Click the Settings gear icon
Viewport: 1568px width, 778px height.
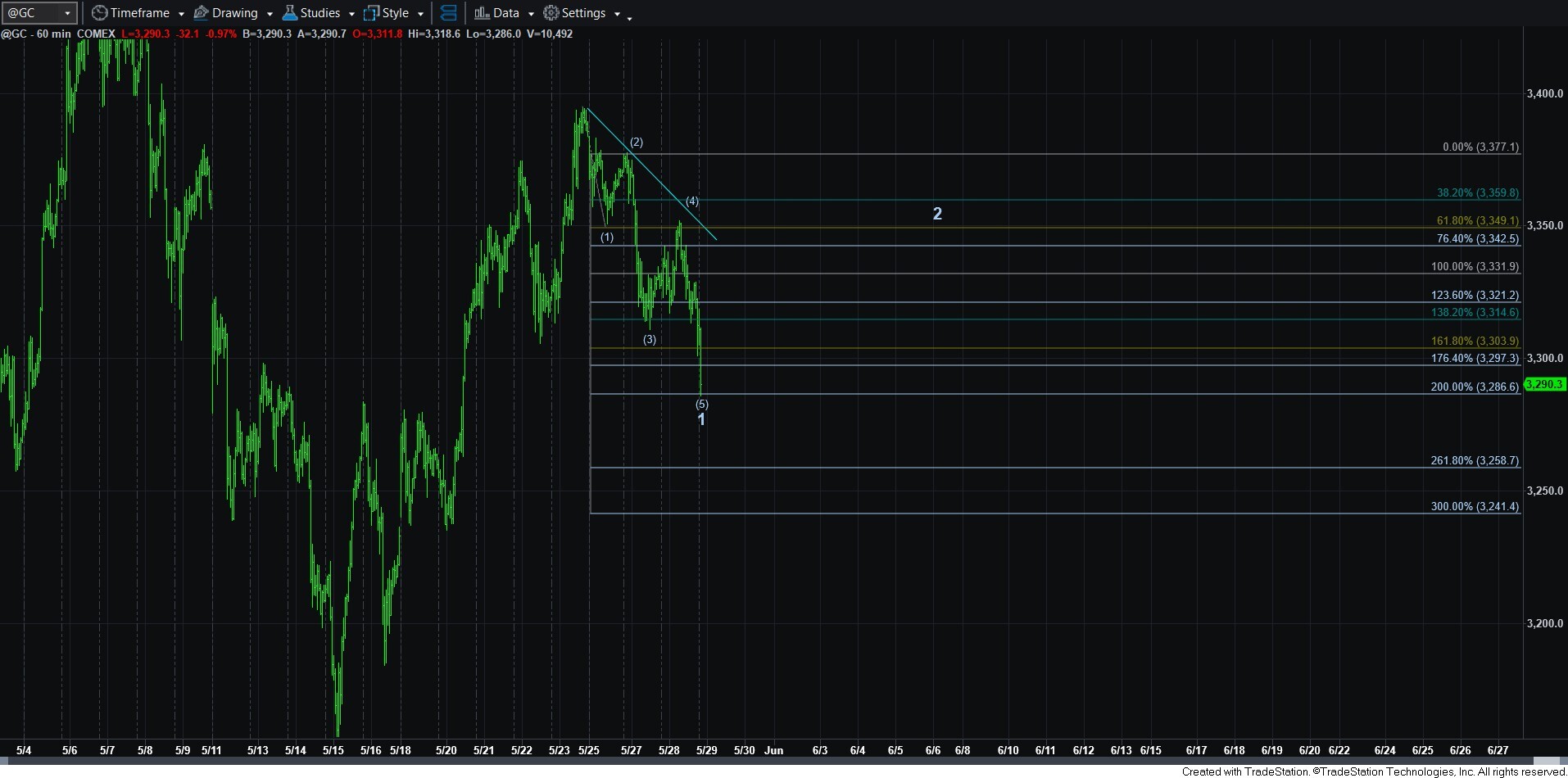click(551, 13)
